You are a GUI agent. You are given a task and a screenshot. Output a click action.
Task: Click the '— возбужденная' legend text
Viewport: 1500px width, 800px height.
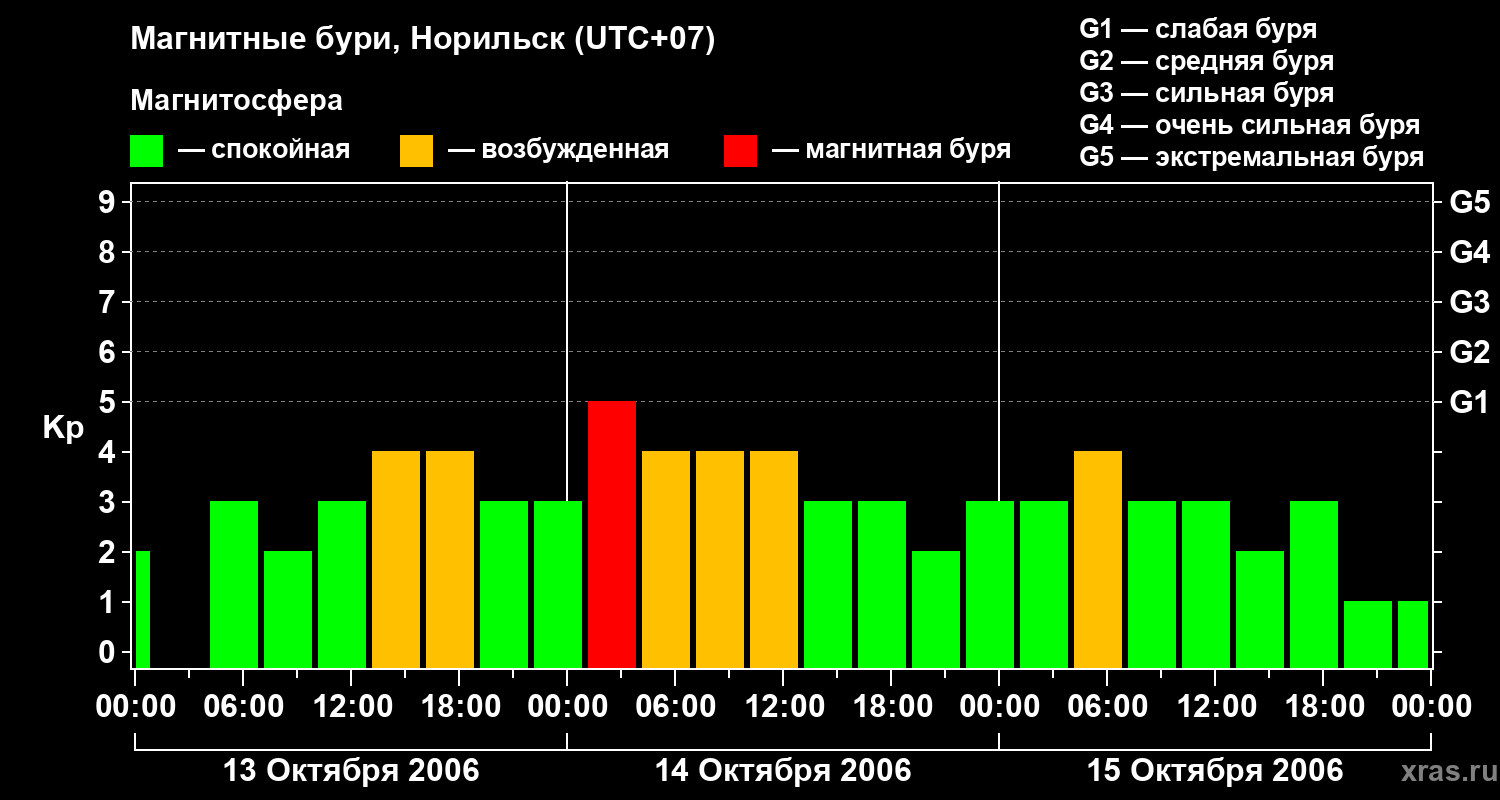558,151
